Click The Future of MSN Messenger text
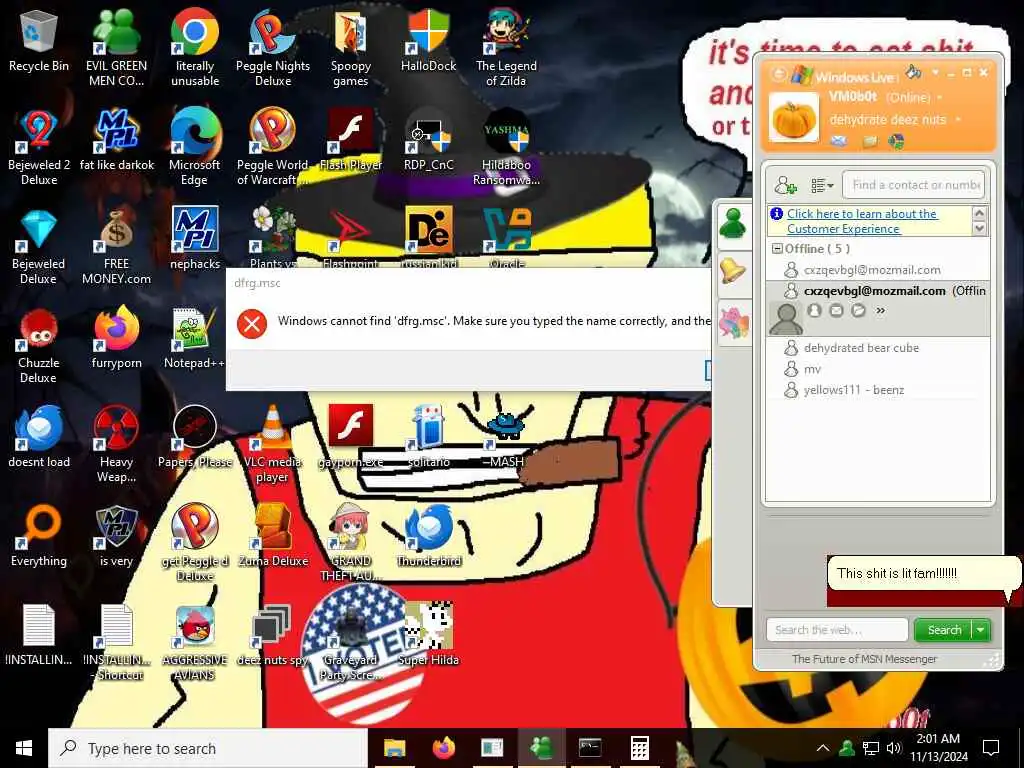1024x768 pixels. click(x=864, y=659)
